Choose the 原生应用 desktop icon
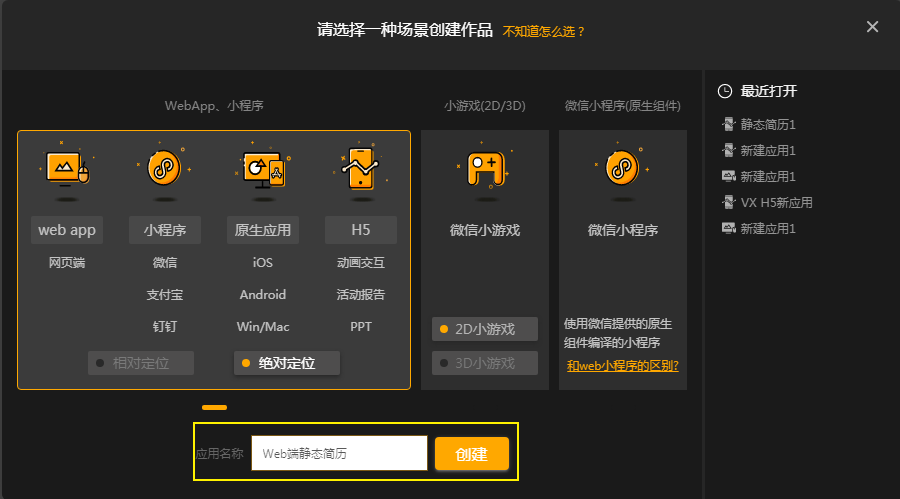The width and height of the screenshot is (900, 499). tap(263, 169)
